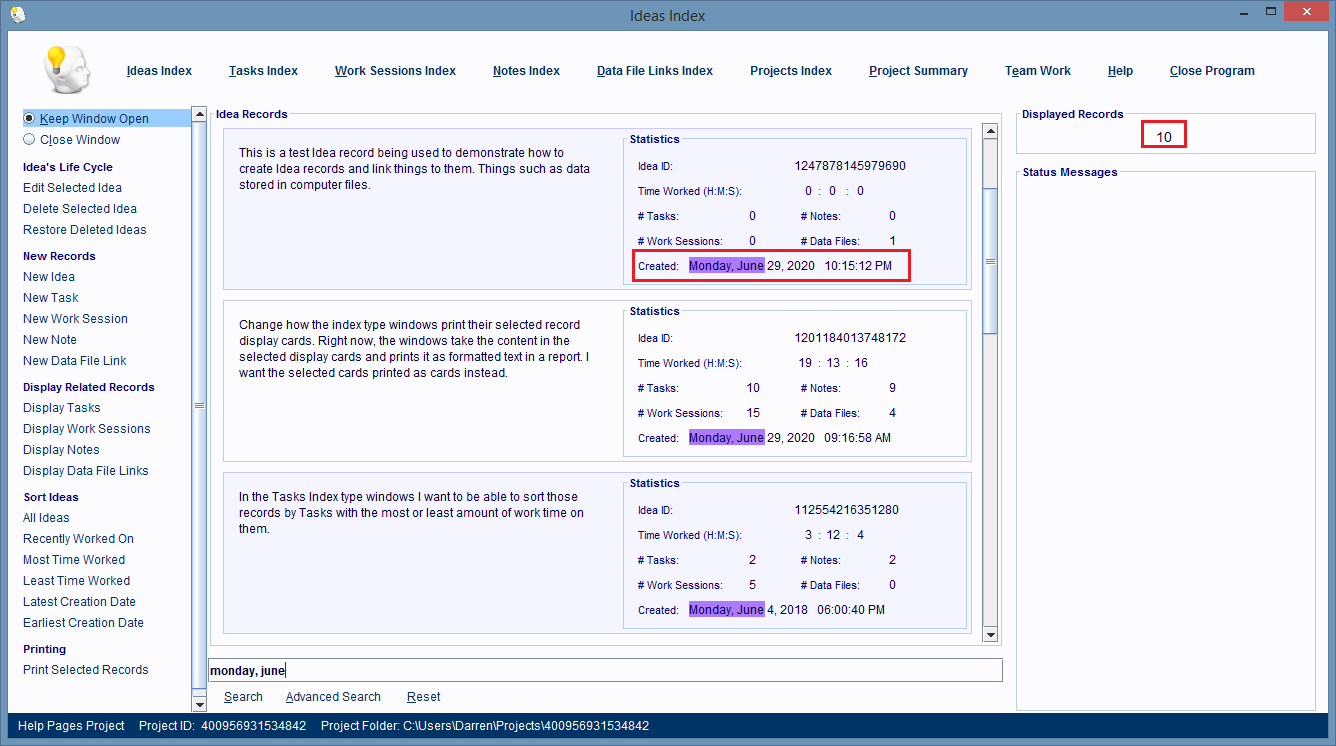Sort ideas by Earliest Creation Date
This screenshot has height=746, width=1336.
[x=83, y=623]
